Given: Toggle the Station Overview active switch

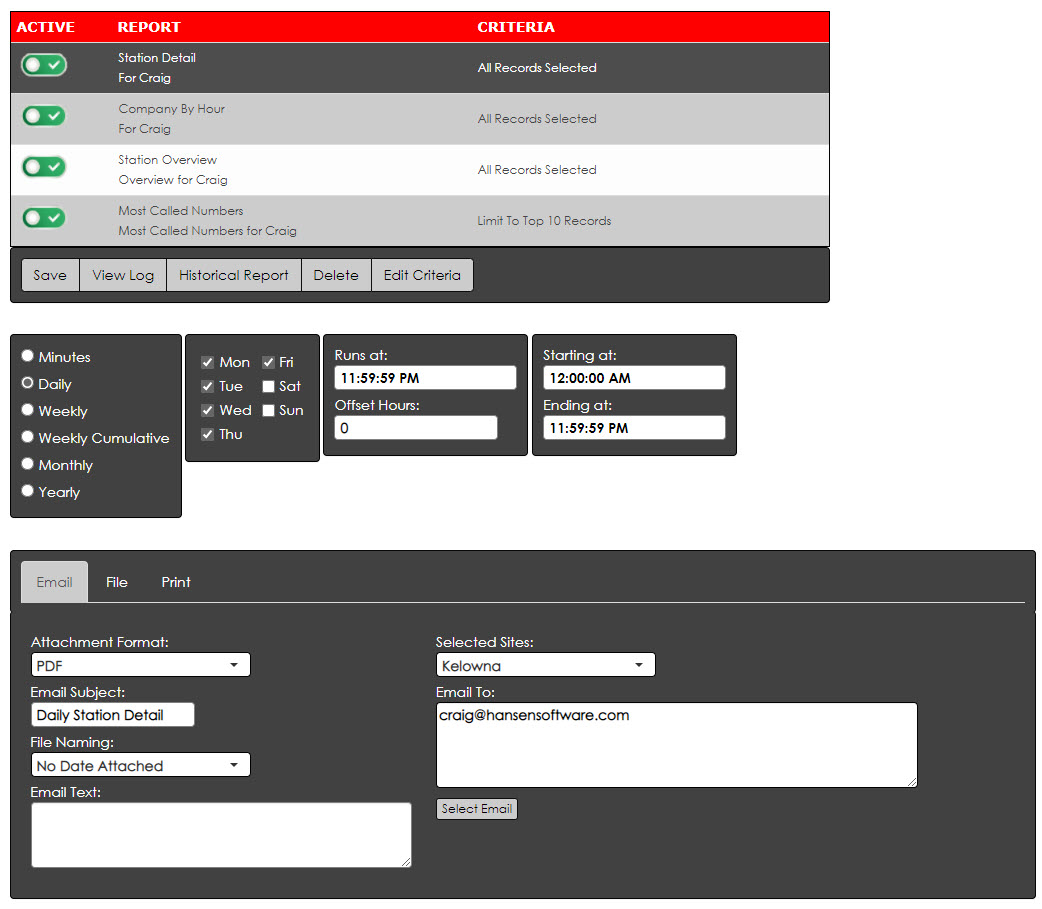Looking at the screenshot, I should (x=43, y=167).
